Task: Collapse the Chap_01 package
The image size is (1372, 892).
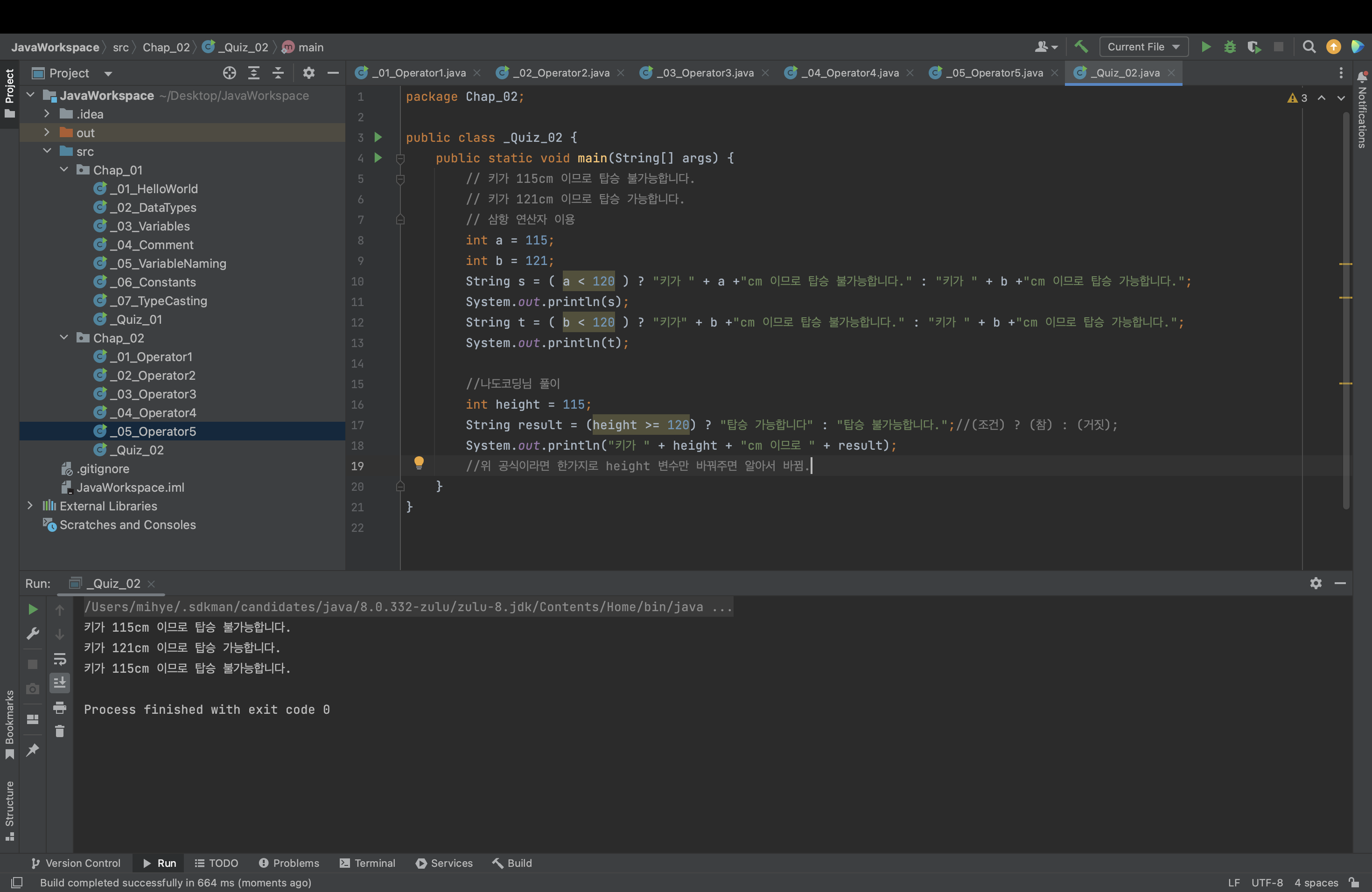Action: pos(64,170)
